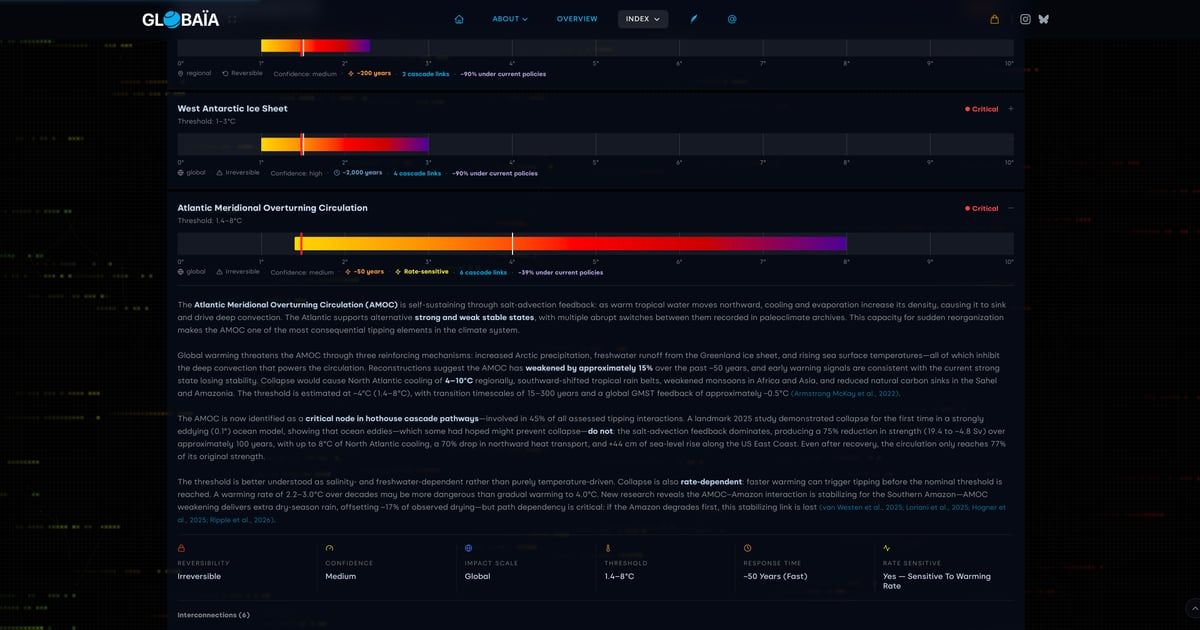Viewport: 1200px width, 630px height.
Task: Open the Armstrong McKay et al., 2022 citation
Action: [x=845, y=394]
